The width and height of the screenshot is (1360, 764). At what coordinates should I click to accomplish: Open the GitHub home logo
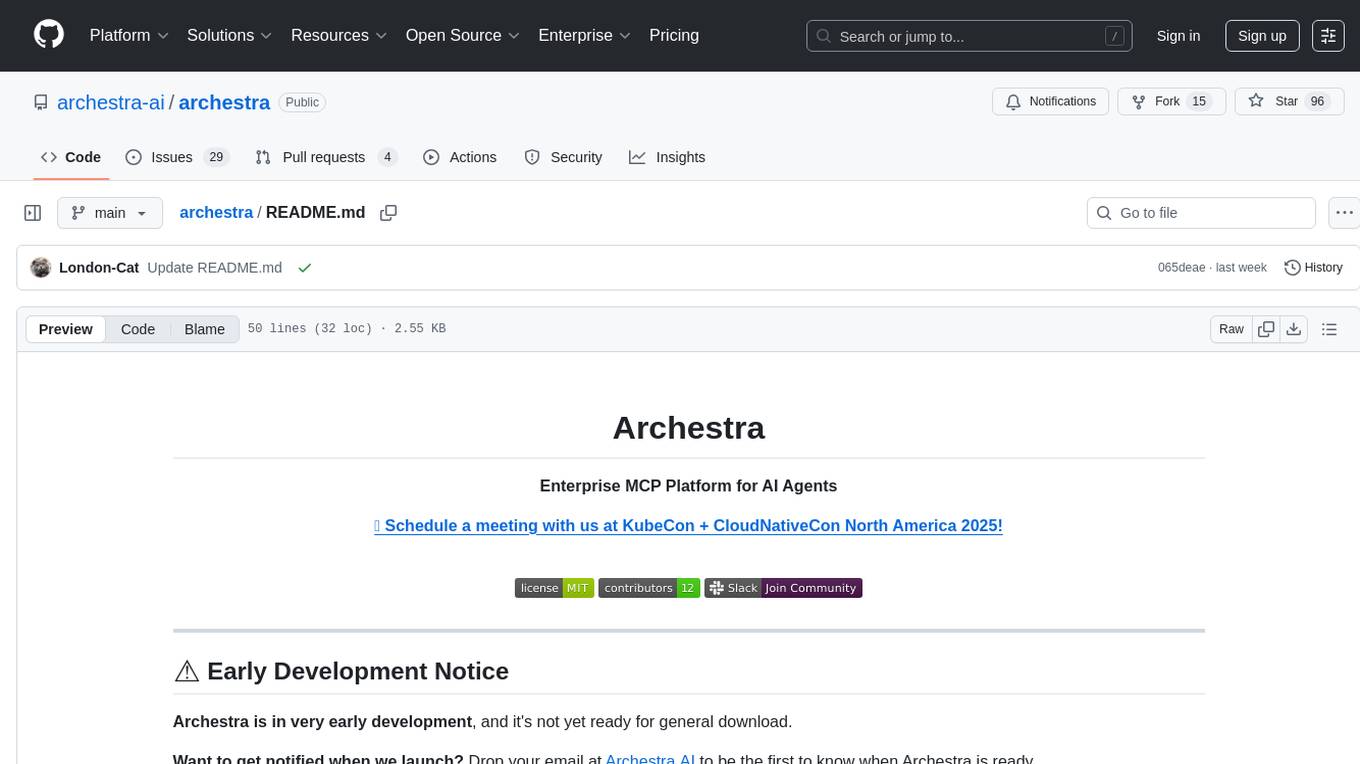(49, 35)
